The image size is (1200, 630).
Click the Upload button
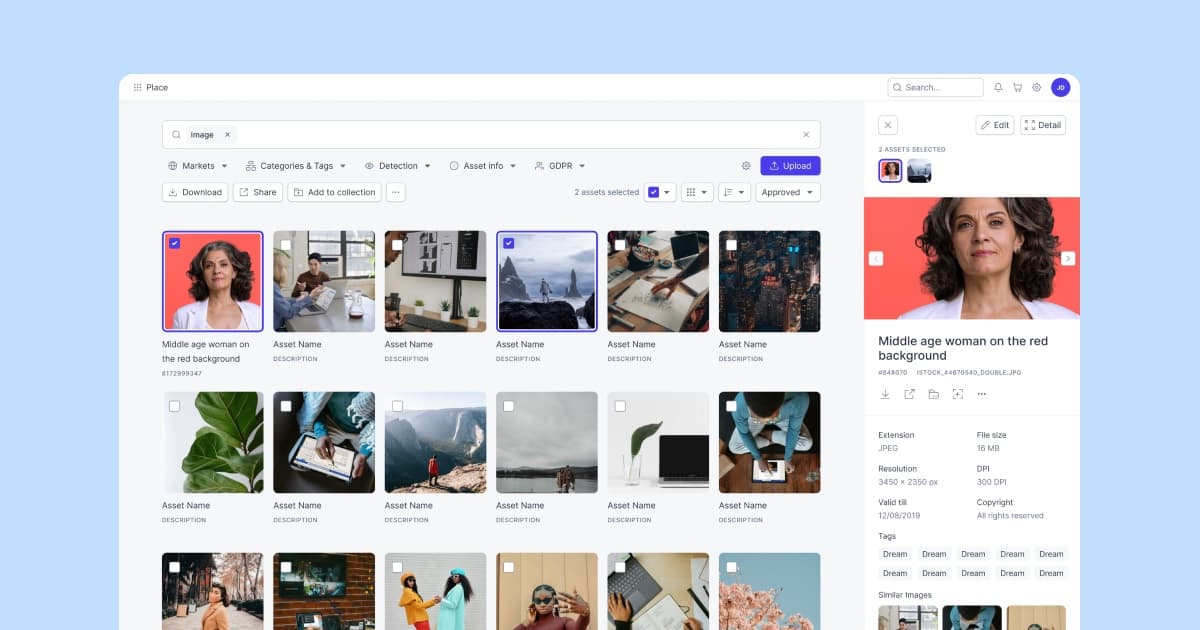(x=790, y=166)
